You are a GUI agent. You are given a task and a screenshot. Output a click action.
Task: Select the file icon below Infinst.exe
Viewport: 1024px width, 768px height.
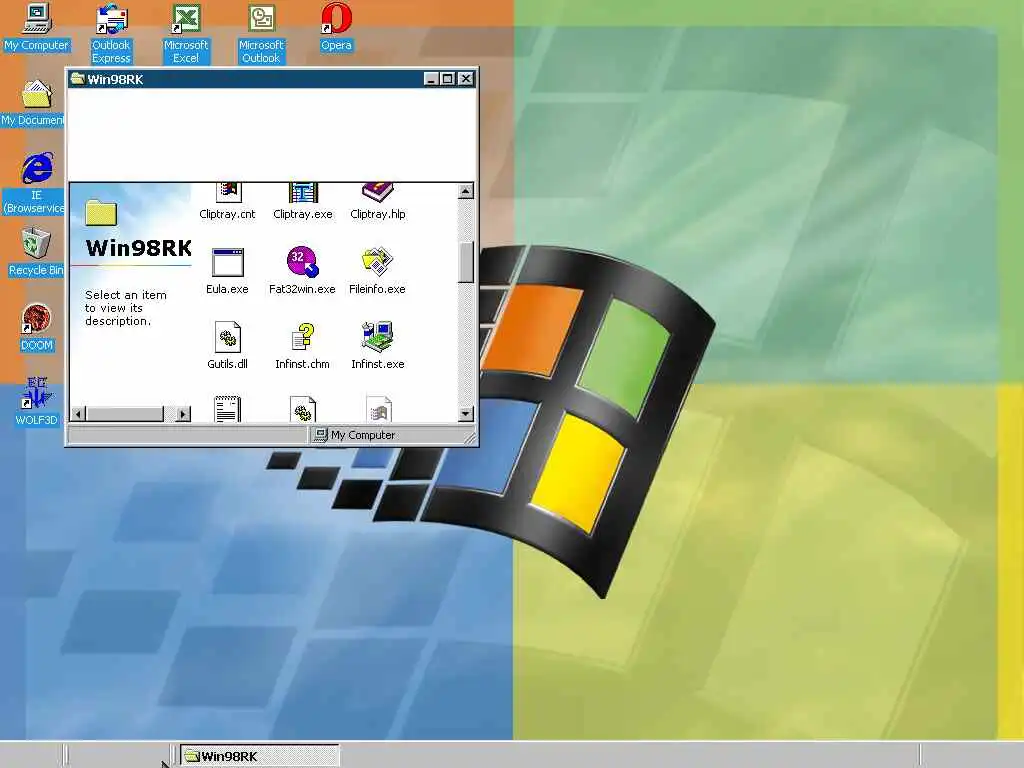(x=378, y=409)
